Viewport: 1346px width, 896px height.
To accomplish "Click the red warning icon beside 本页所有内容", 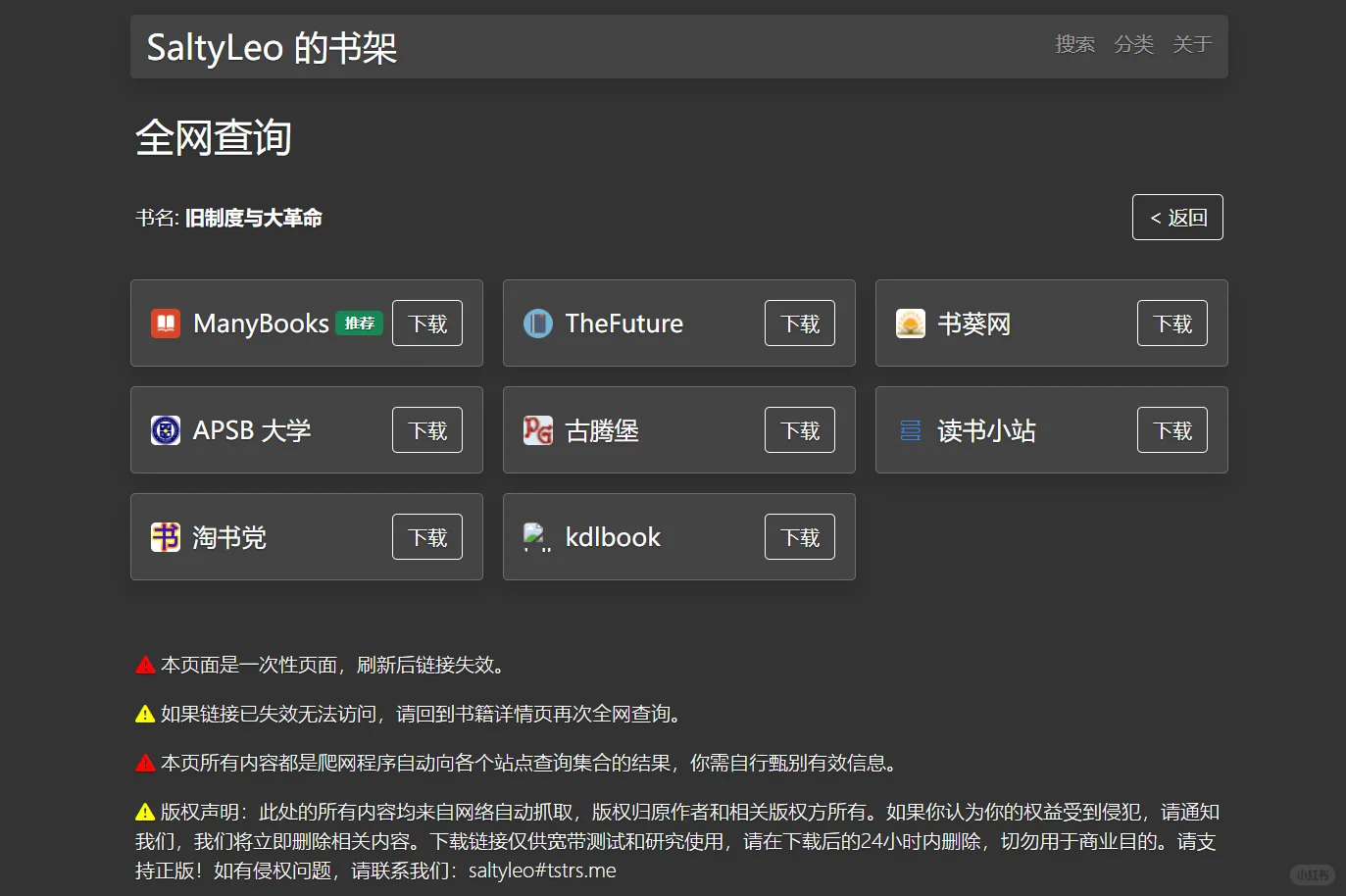I will pos(145,763).
